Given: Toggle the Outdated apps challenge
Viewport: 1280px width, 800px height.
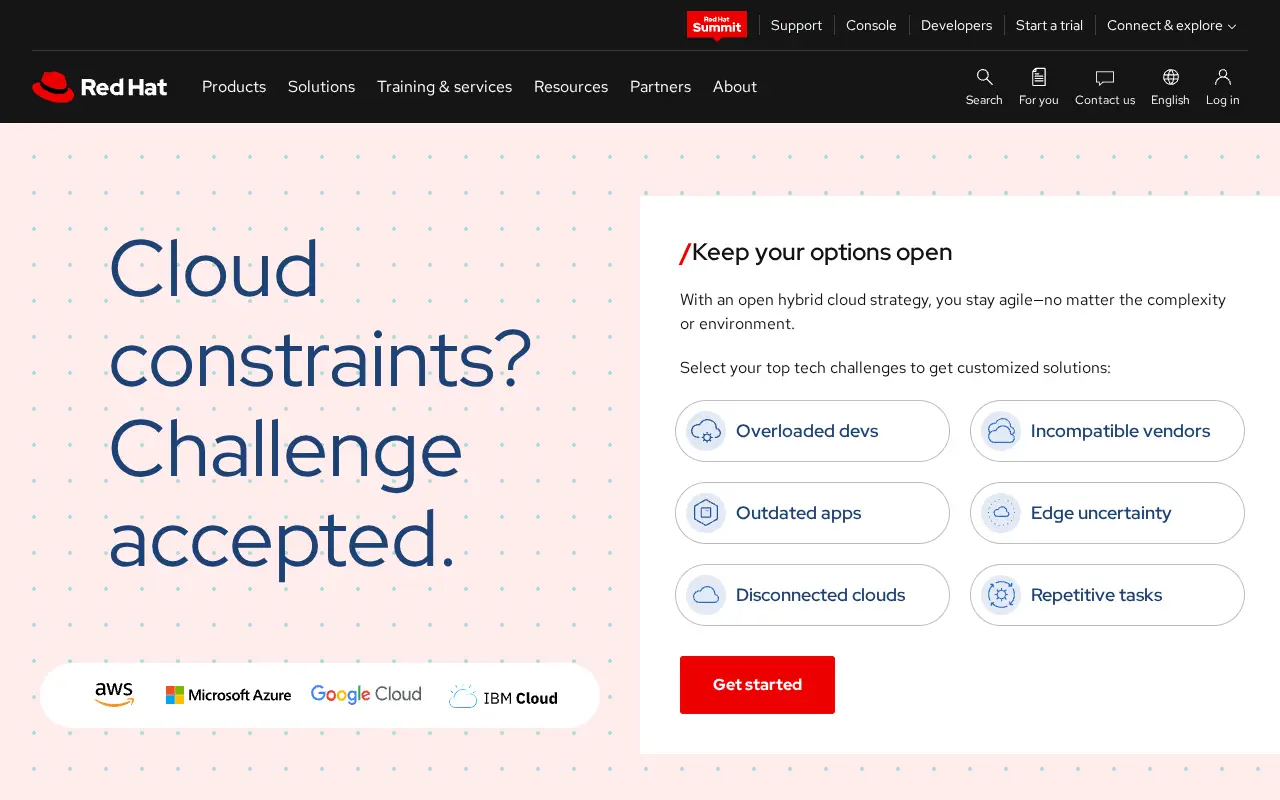Looking at the screenshot, I should tap(812, 513).
